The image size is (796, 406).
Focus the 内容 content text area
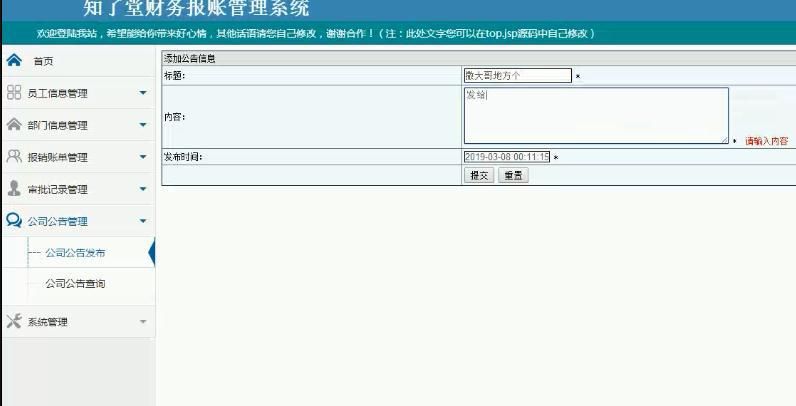[596, 116]
